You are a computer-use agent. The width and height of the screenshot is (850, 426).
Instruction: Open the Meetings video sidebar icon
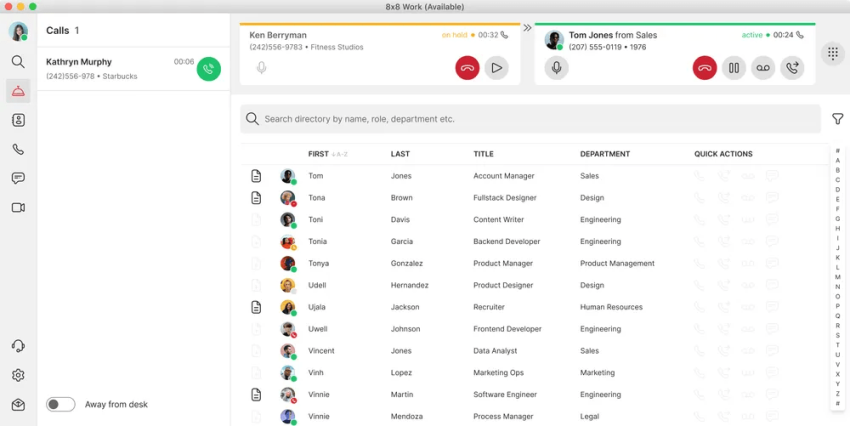pos(18,208)
